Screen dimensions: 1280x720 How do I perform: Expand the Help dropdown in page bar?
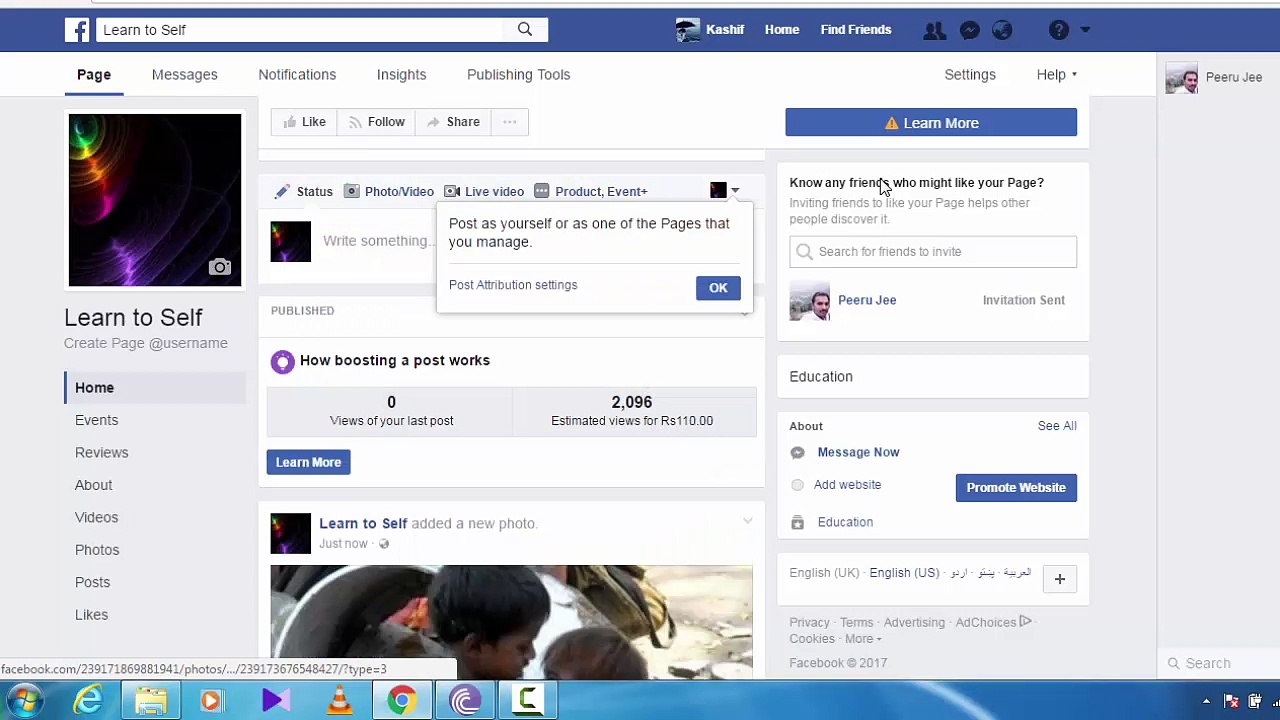[x=1057, y=75]
